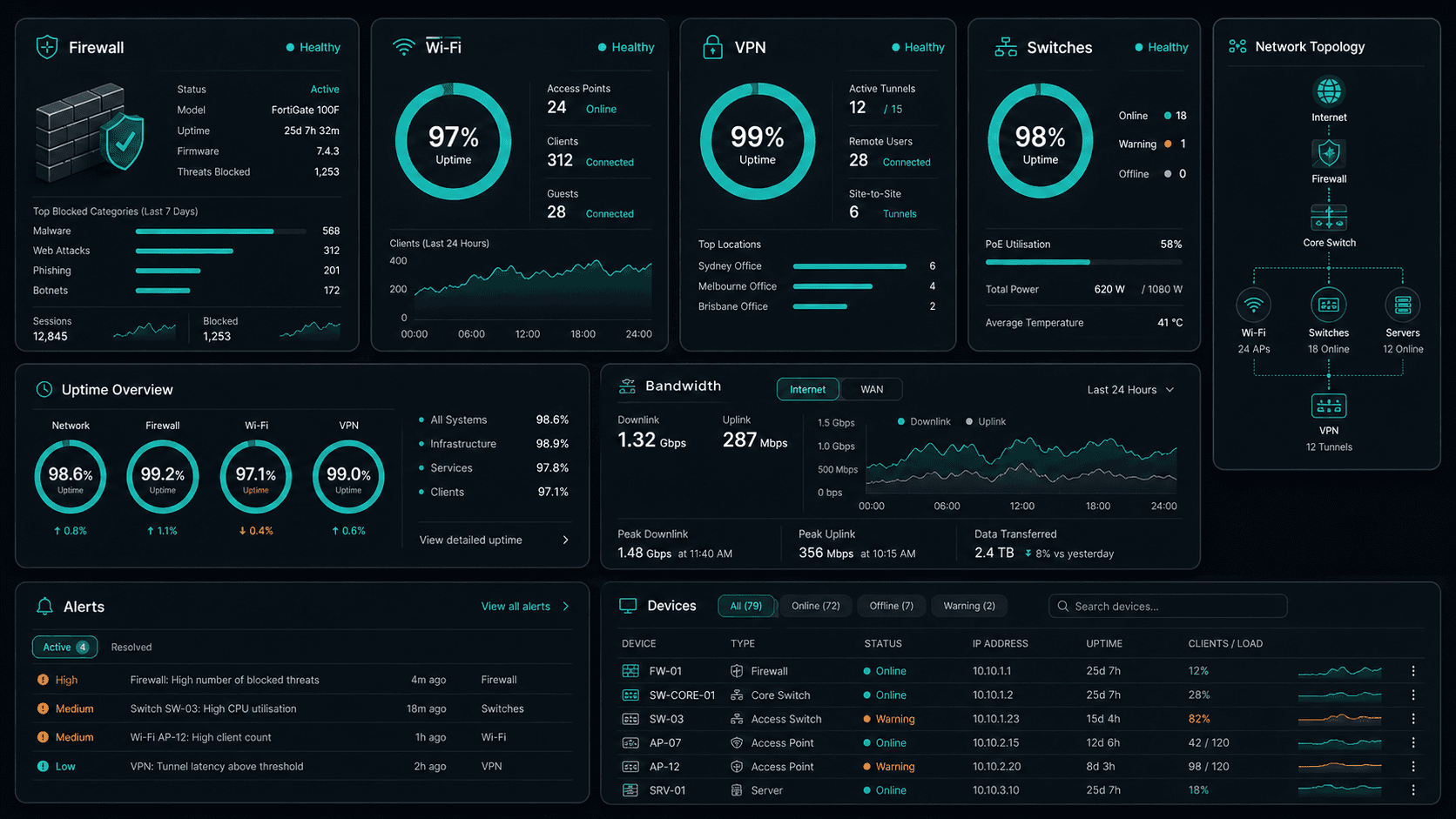Open the SW-03 row actions menu
The width and height of the screenshot is (1456, 819).
click(x=1413, y=719)
